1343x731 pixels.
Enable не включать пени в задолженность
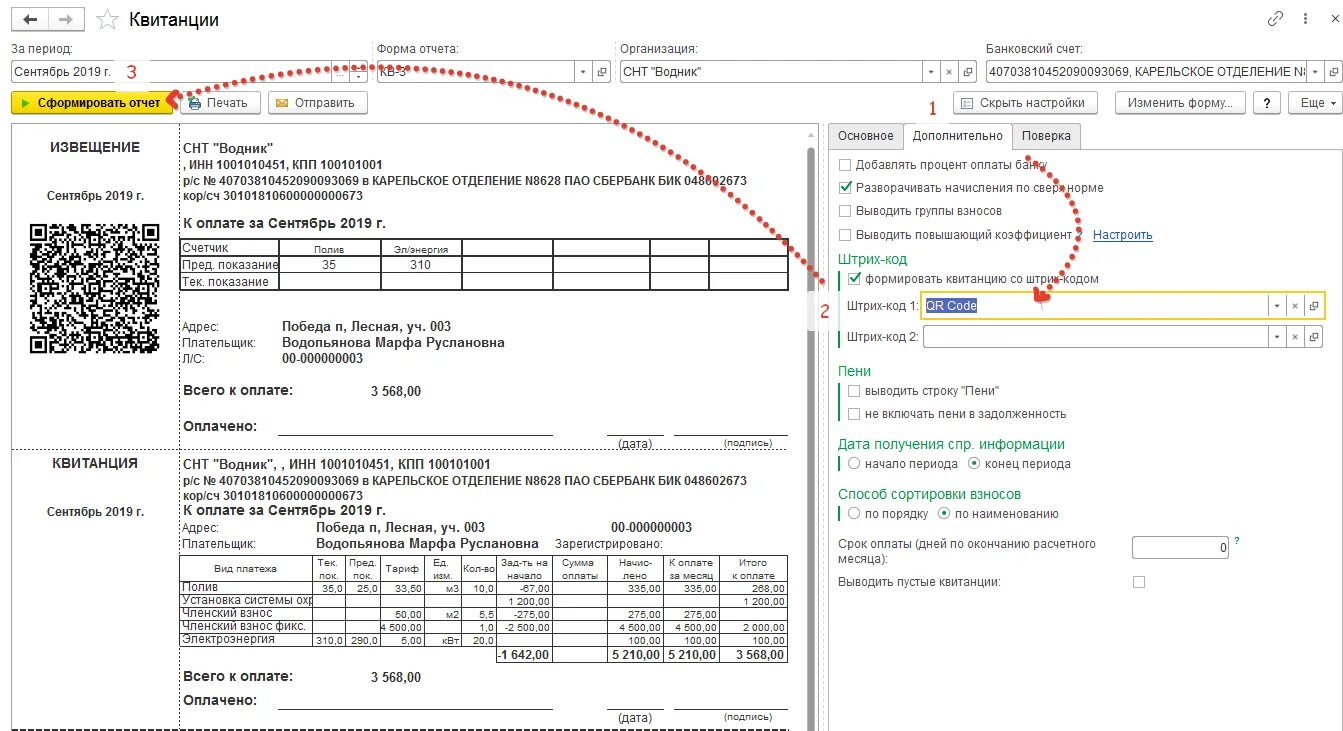click(853, 414)
